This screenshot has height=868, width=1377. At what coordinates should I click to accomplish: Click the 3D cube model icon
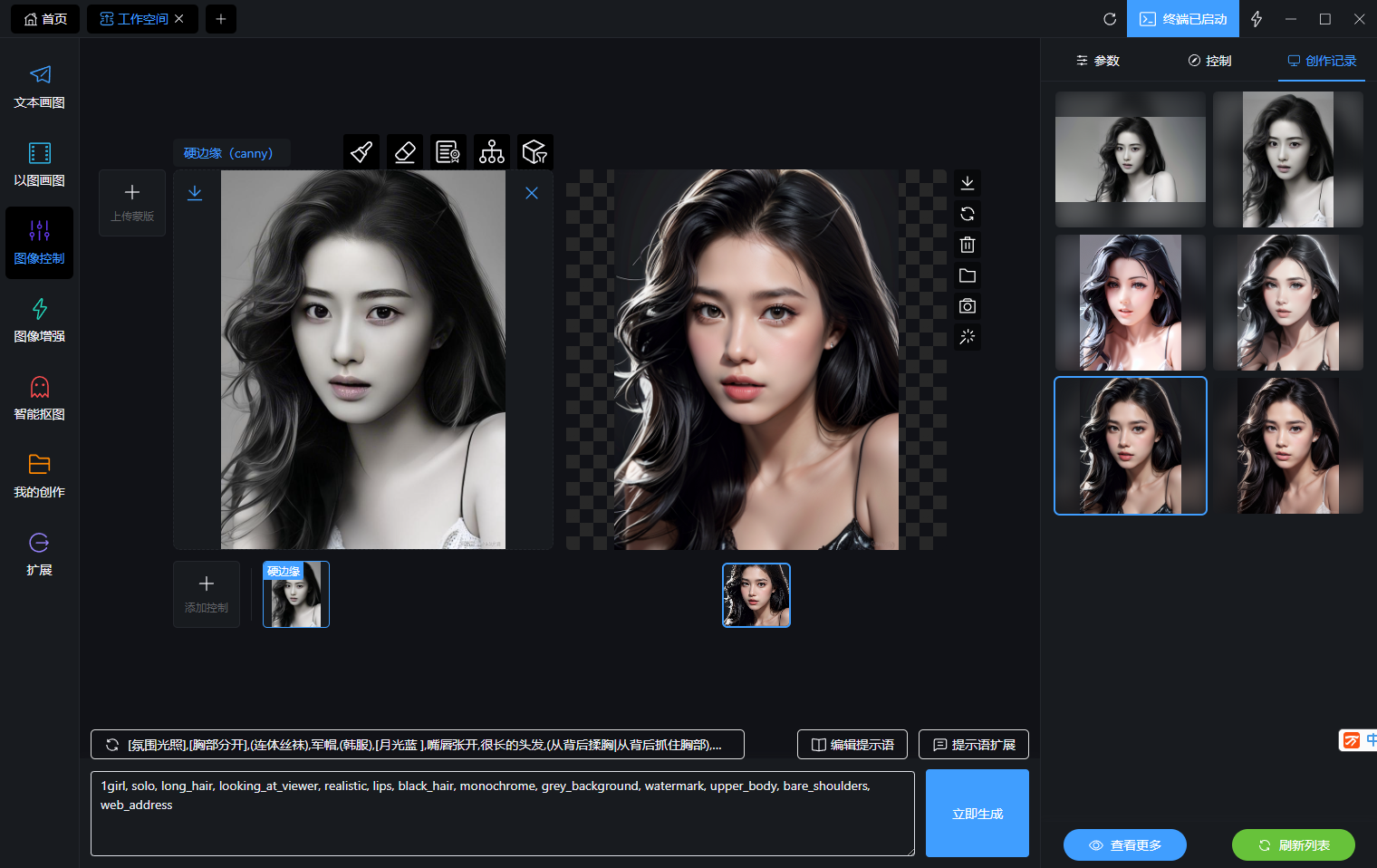tap(535, 152)
